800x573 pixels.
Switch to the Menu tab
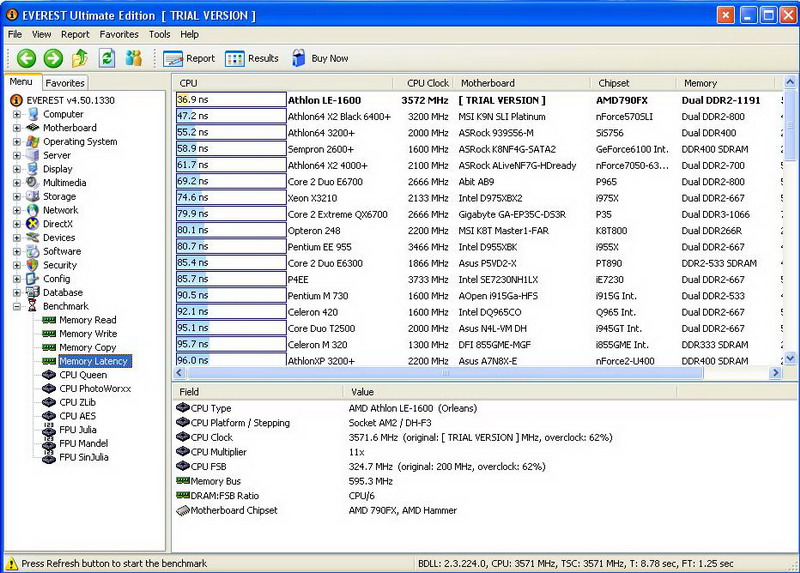point(21,82)
